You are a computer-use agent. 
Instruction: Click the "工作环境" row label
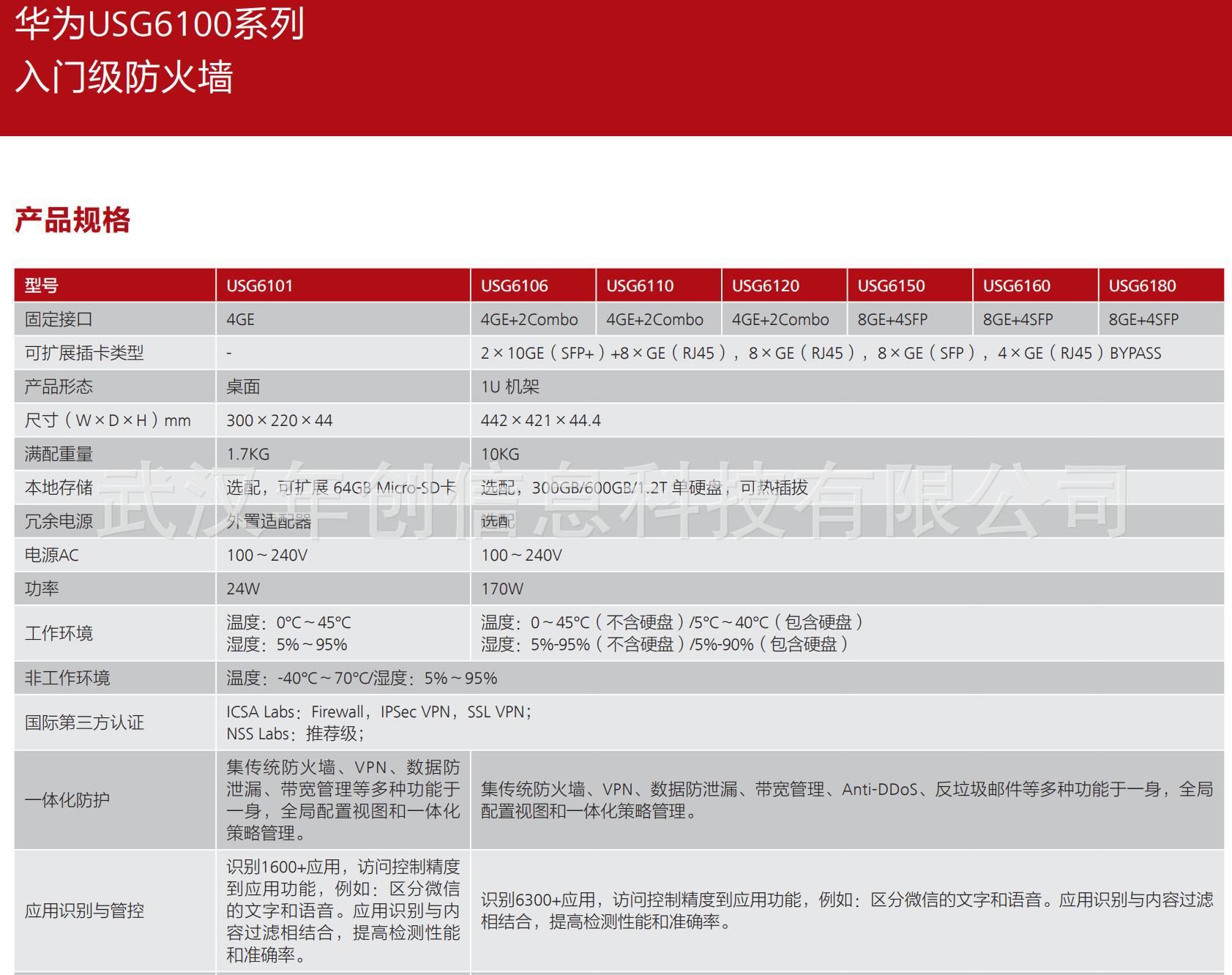pyautogui.click(x=59, y=633)
